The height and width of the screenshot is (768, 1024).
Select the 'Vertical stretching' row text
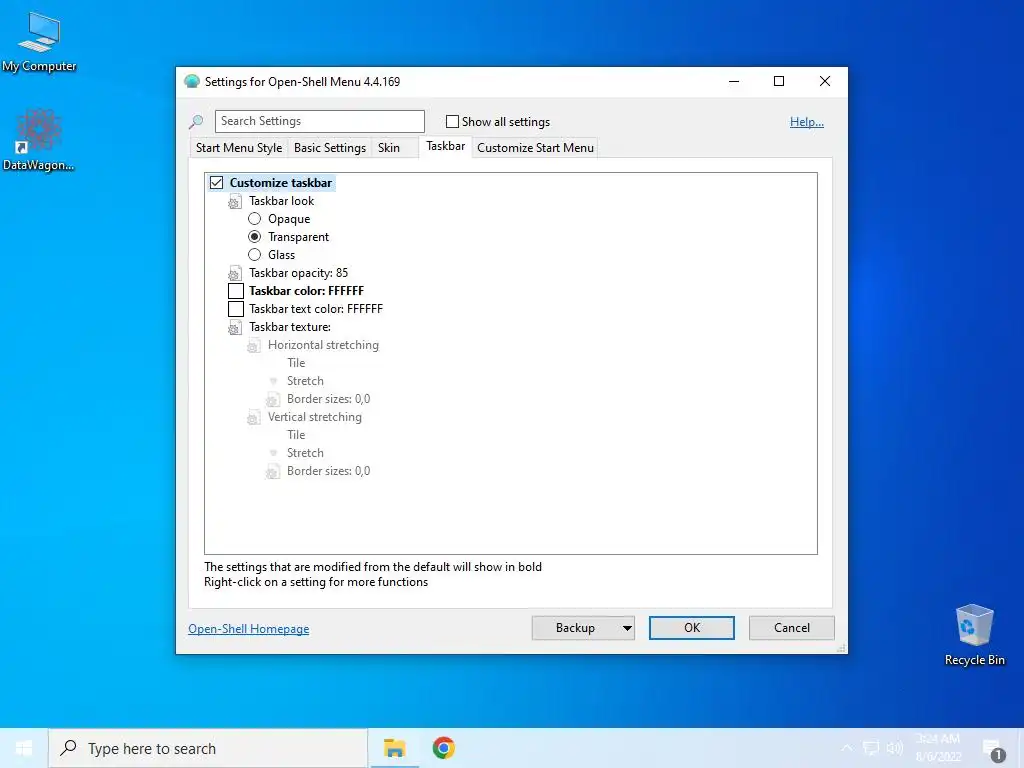pos(315,417)
